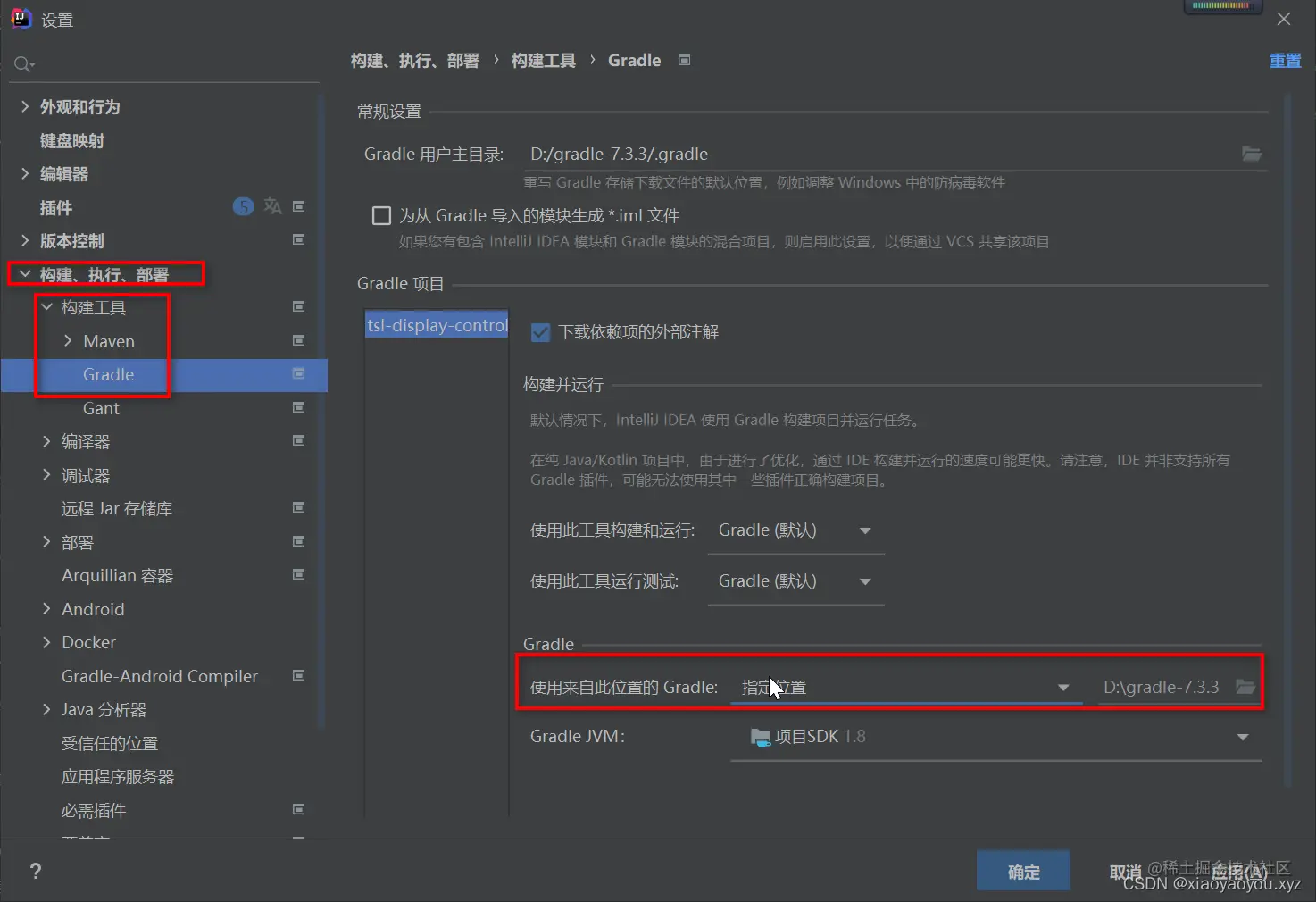Go to 构建工具 via the breadcrumb
Screen dimensions: 1316x902
tap(543, 60)
